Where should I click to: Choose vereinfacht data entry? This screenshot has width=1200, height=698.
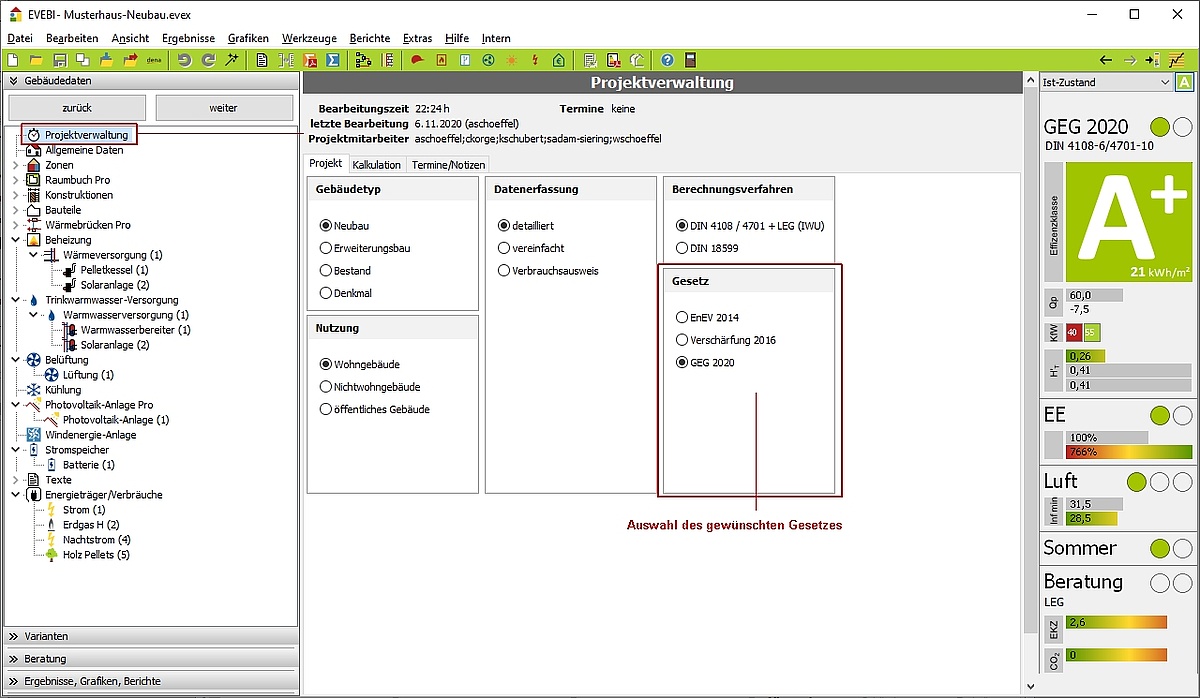click(x=531, y=248)
